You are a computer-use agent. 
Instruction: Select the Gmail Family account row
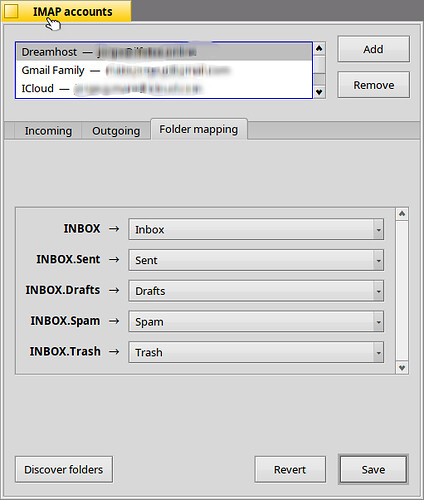pos(164,70)
